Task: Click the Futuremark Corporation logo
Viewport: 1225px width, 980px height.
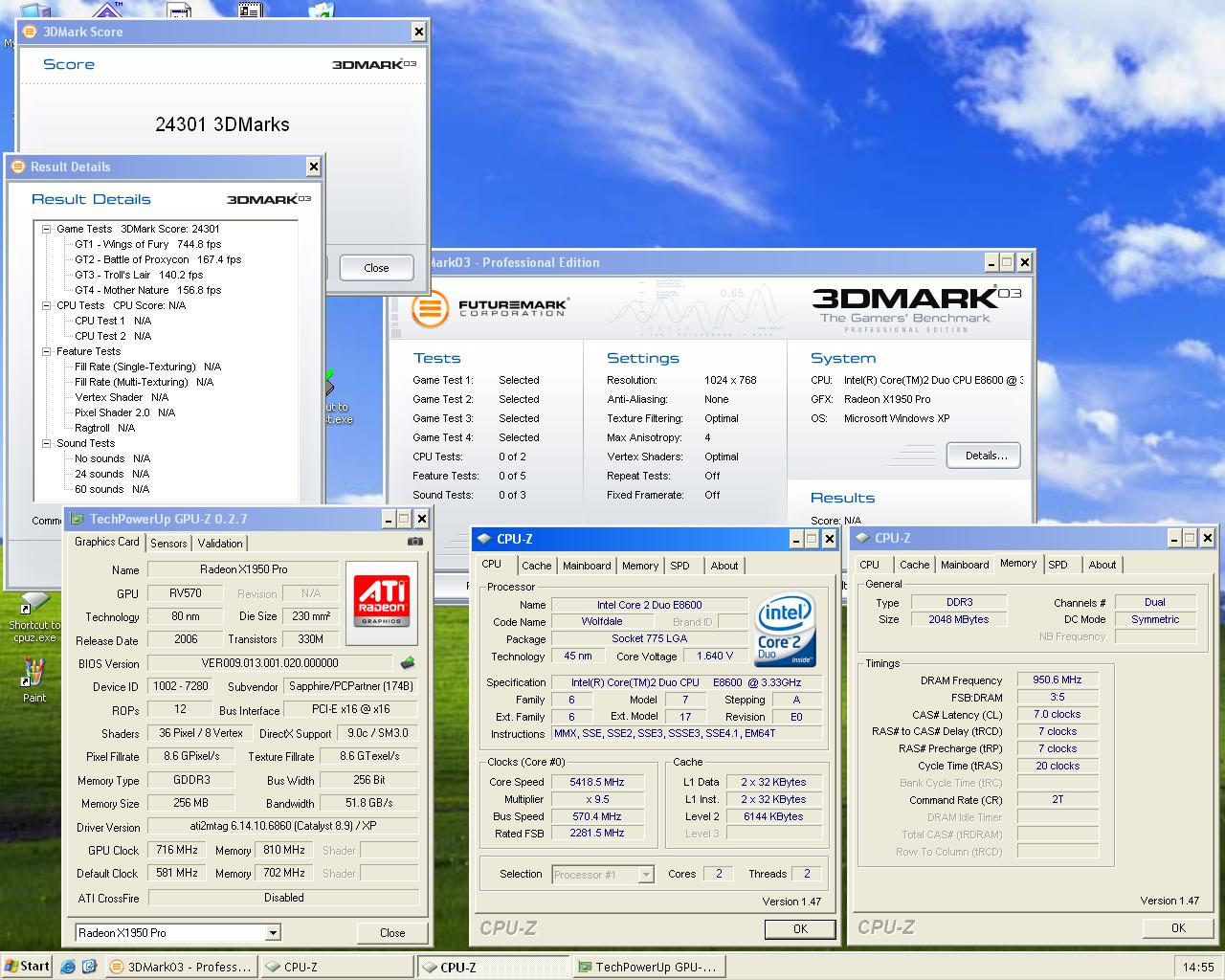Action: [x=490, y=308]
